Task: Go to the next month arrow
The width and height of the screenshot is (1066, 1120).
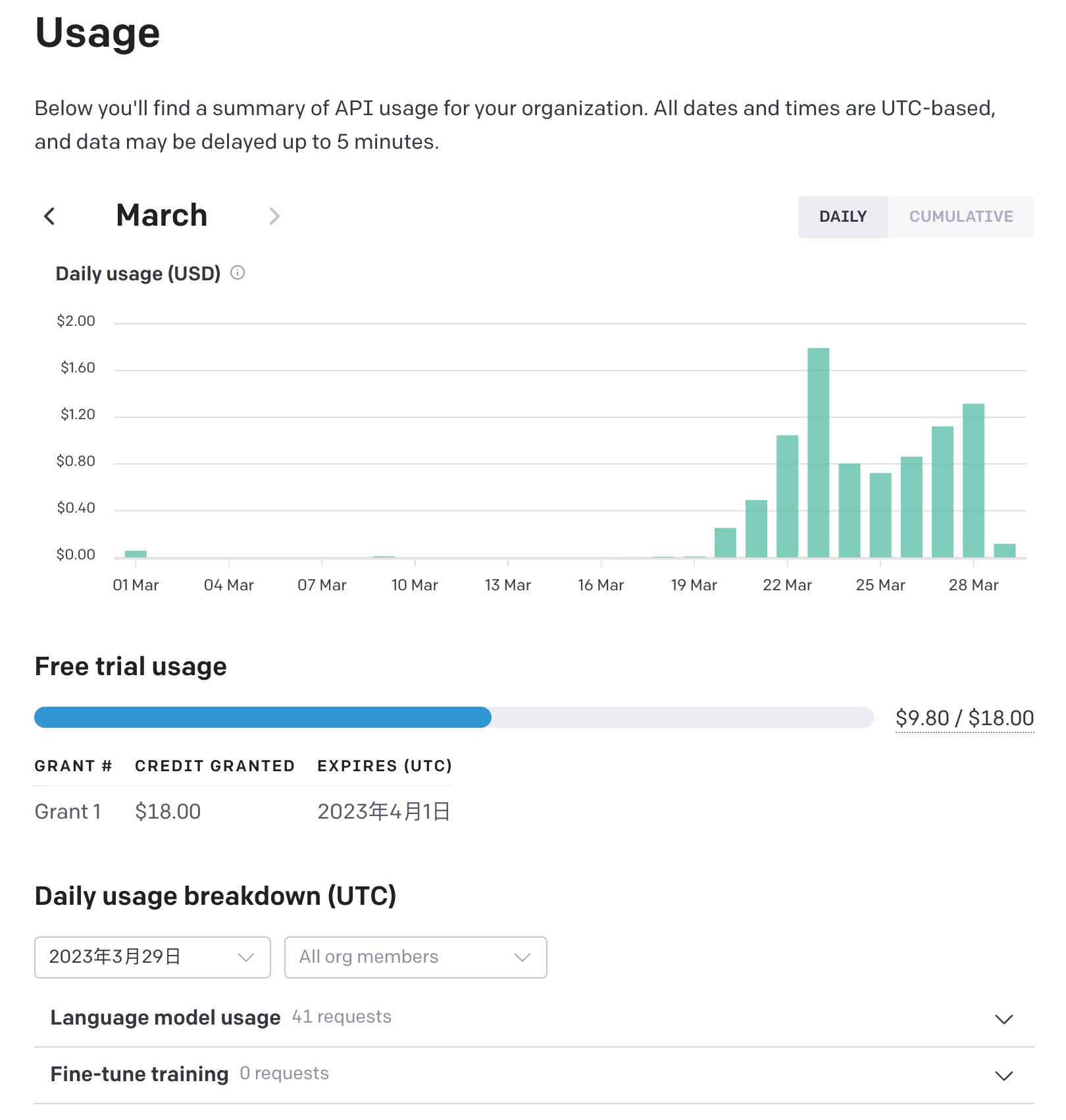Action: tap(274, 216)
